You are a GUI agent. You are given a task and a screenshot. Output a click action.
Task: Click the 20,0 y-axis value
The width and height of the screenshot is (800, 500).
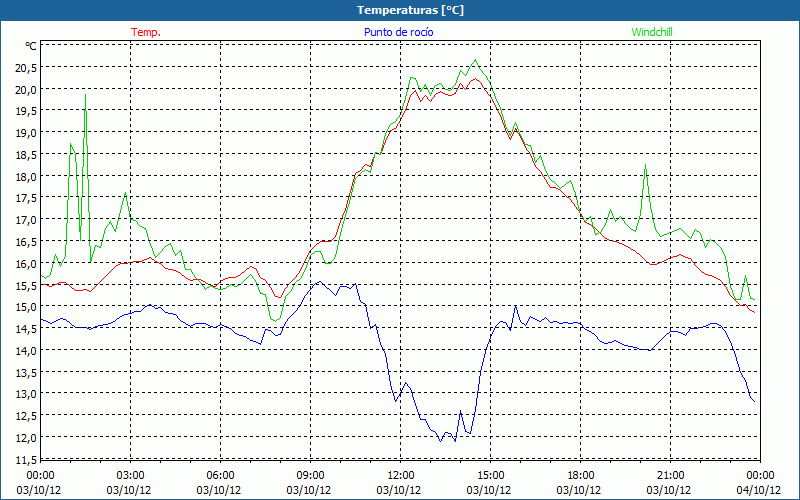tap(26, 90)
